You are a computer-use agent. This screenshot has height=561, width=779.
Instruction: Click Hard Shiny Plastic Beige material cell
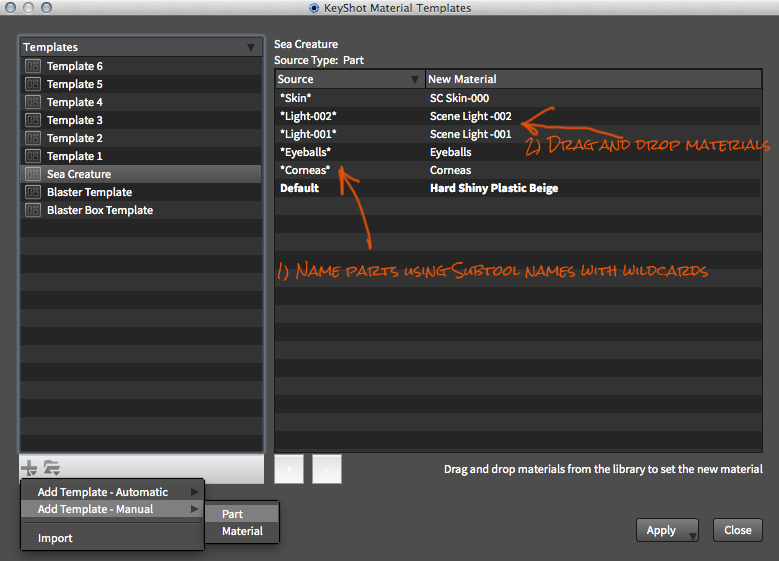tap(494, 188)
